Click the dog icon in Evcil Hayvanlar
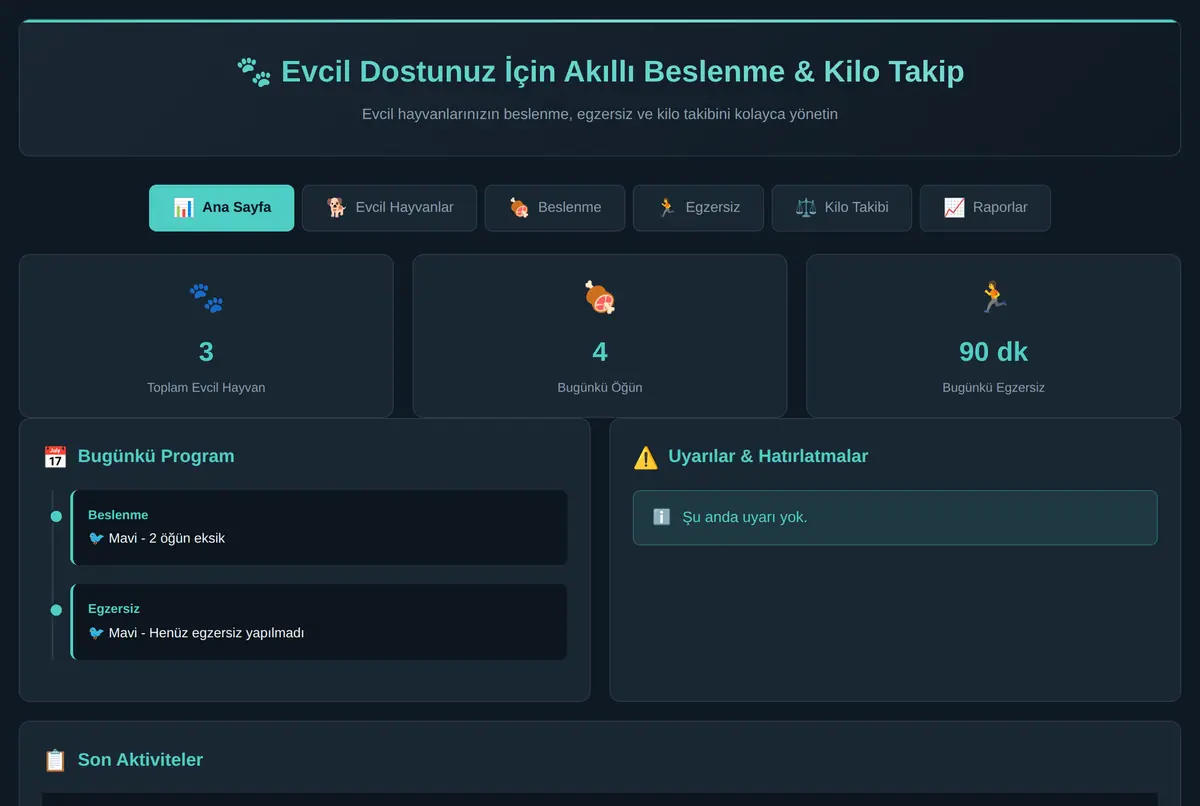Screen dimensions: 1200x806 336,208
